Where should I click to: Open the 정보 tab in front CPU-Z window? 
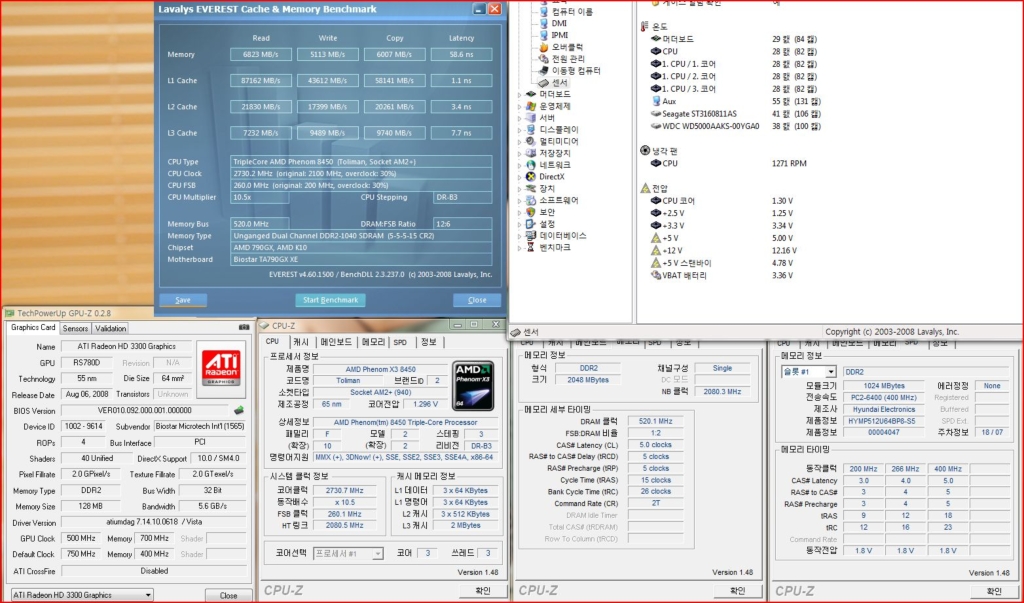(x=428, y=342)
